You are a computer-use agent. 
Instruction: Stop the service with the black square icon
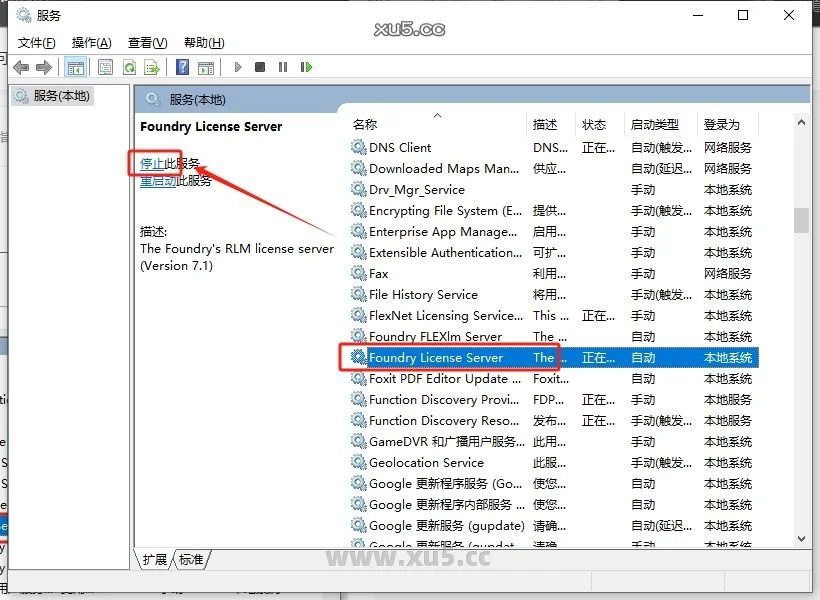(259, 67)
